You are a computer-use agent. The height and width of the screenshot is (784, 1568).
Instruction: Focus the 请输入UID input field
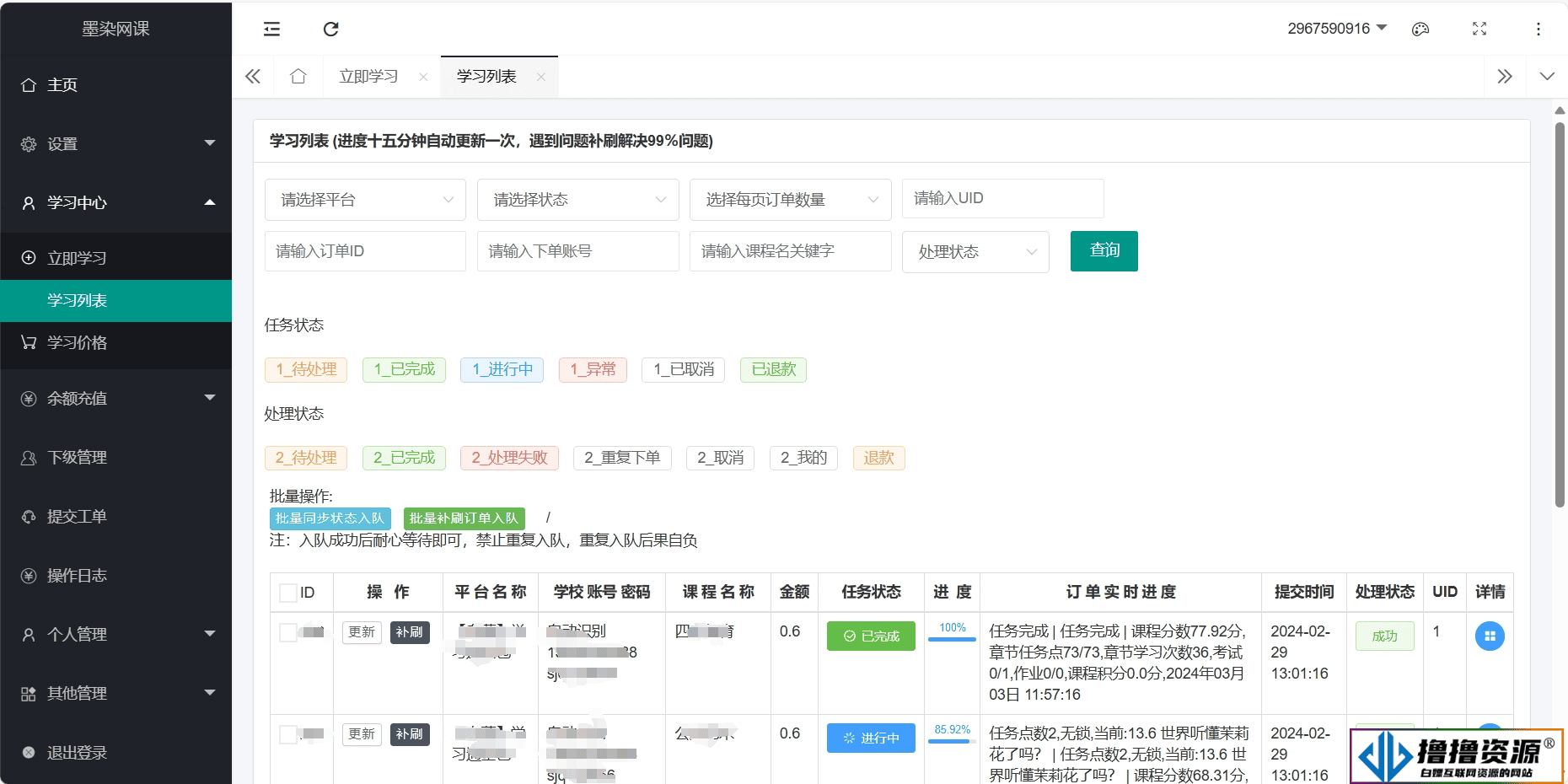coord(1003,199)
